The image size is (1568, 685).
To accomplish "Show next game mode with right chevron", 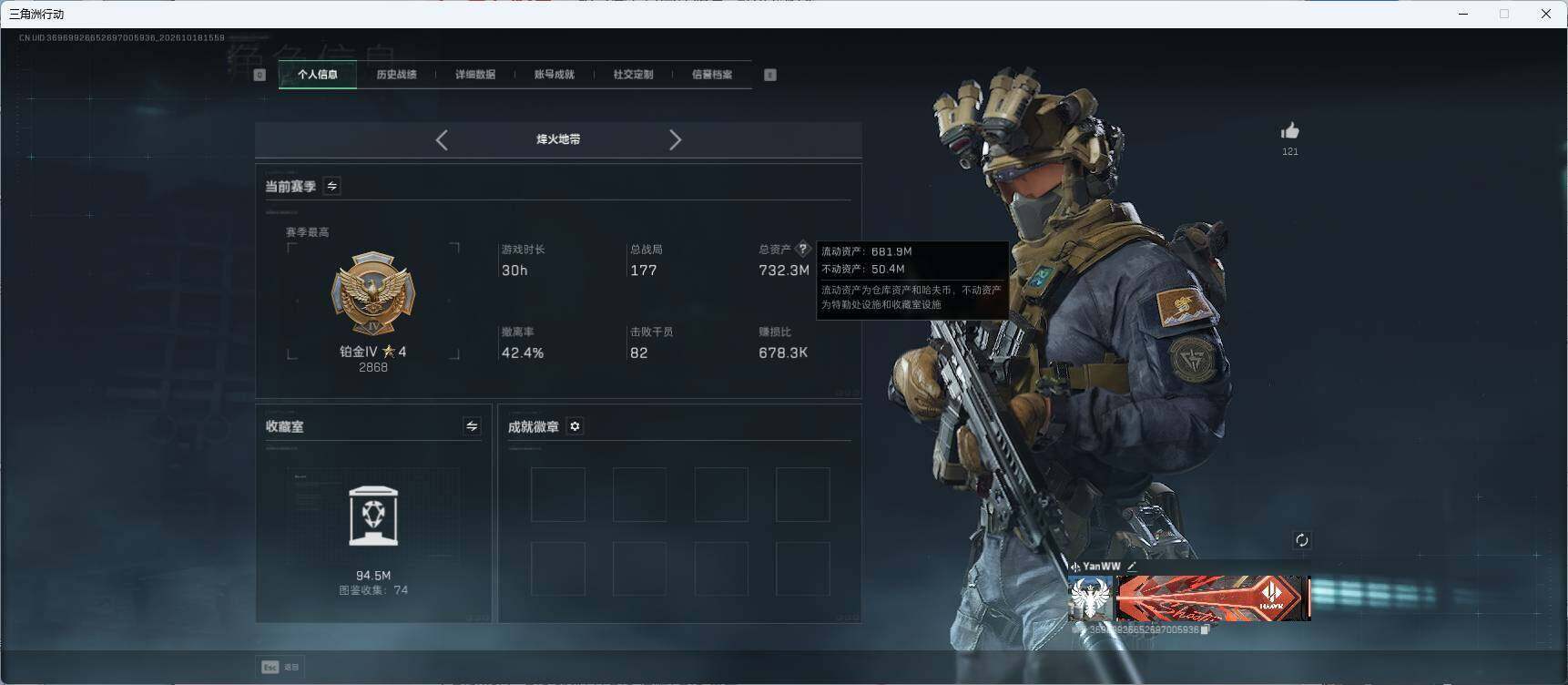I will click(675, 139).
